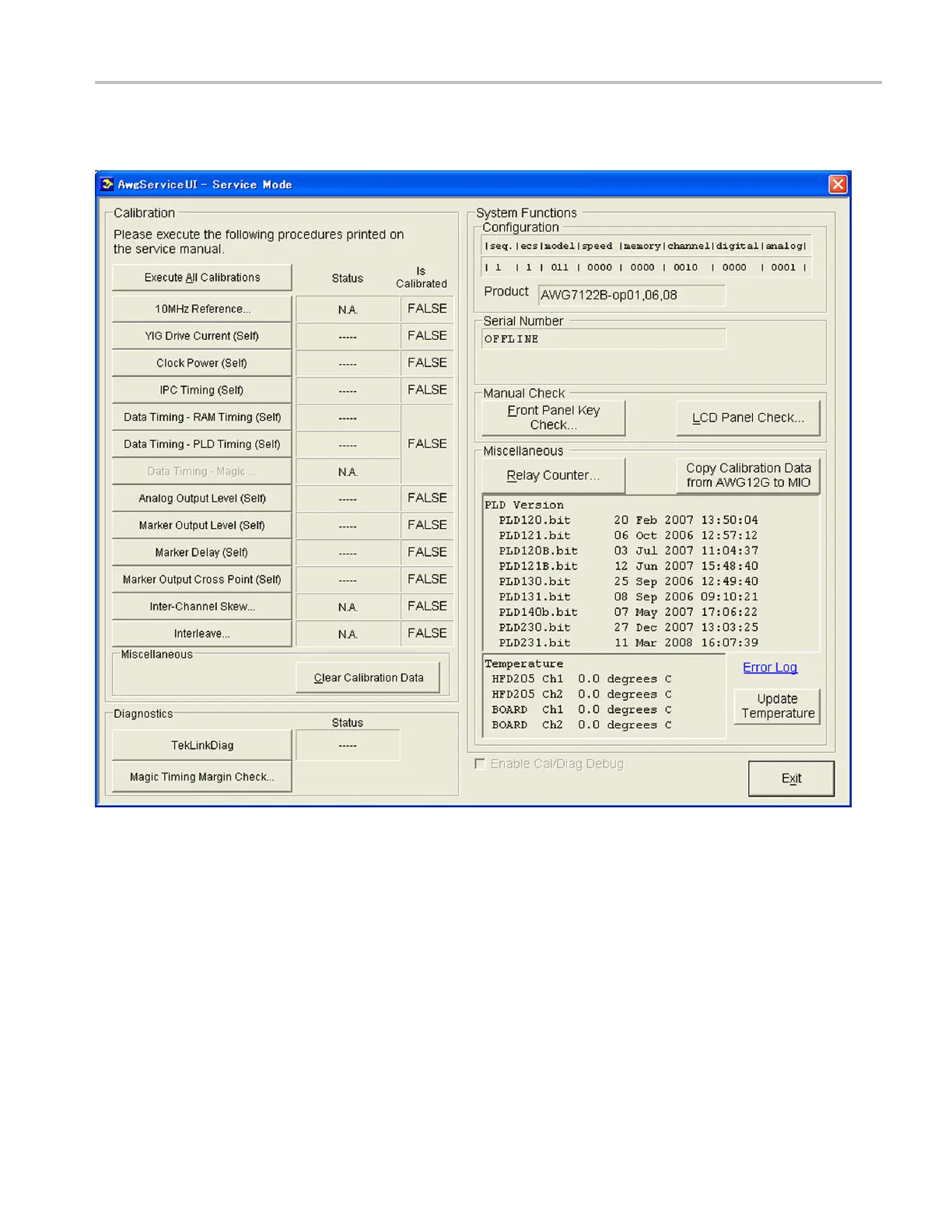Viewport: 952px width, 1232px height.
Task: Run TekLinkDiag diagnostic
Action: click(x=202, y=745)
